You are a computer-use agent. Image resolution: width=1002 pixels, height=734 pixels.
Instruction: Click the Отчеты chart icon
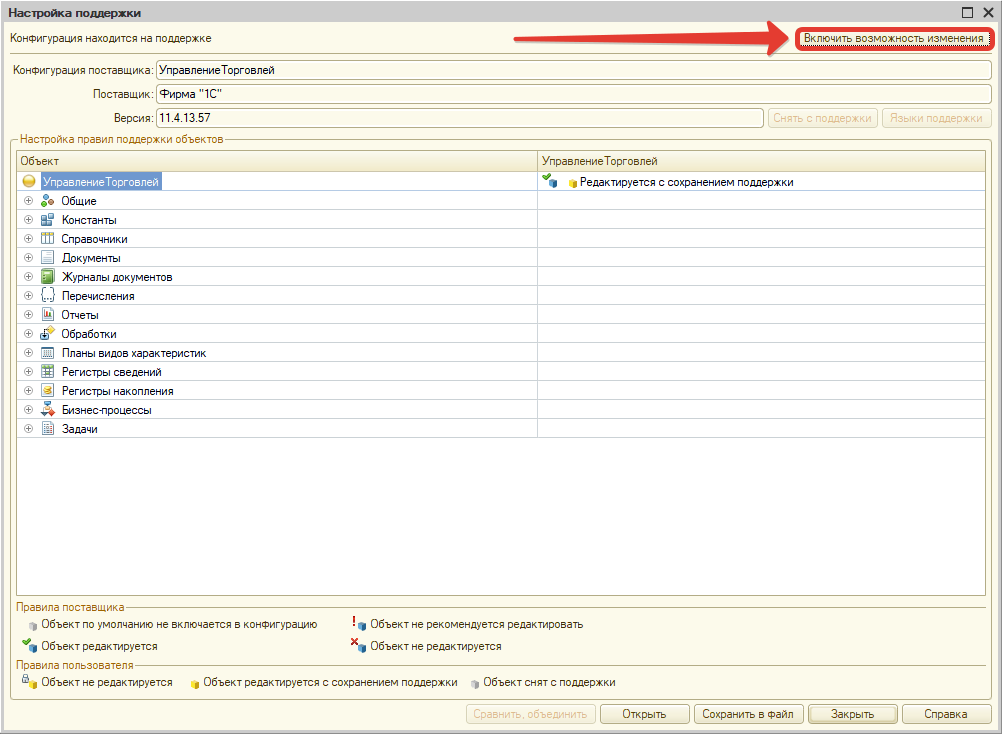[47, 315]
